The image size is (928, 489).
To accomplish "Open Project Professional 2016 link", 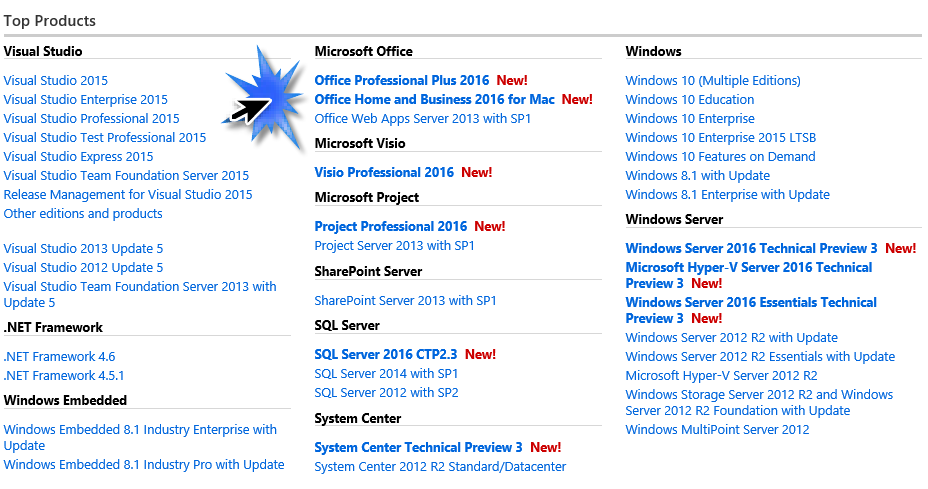I will pyautogui.click(x=391, y=227).
